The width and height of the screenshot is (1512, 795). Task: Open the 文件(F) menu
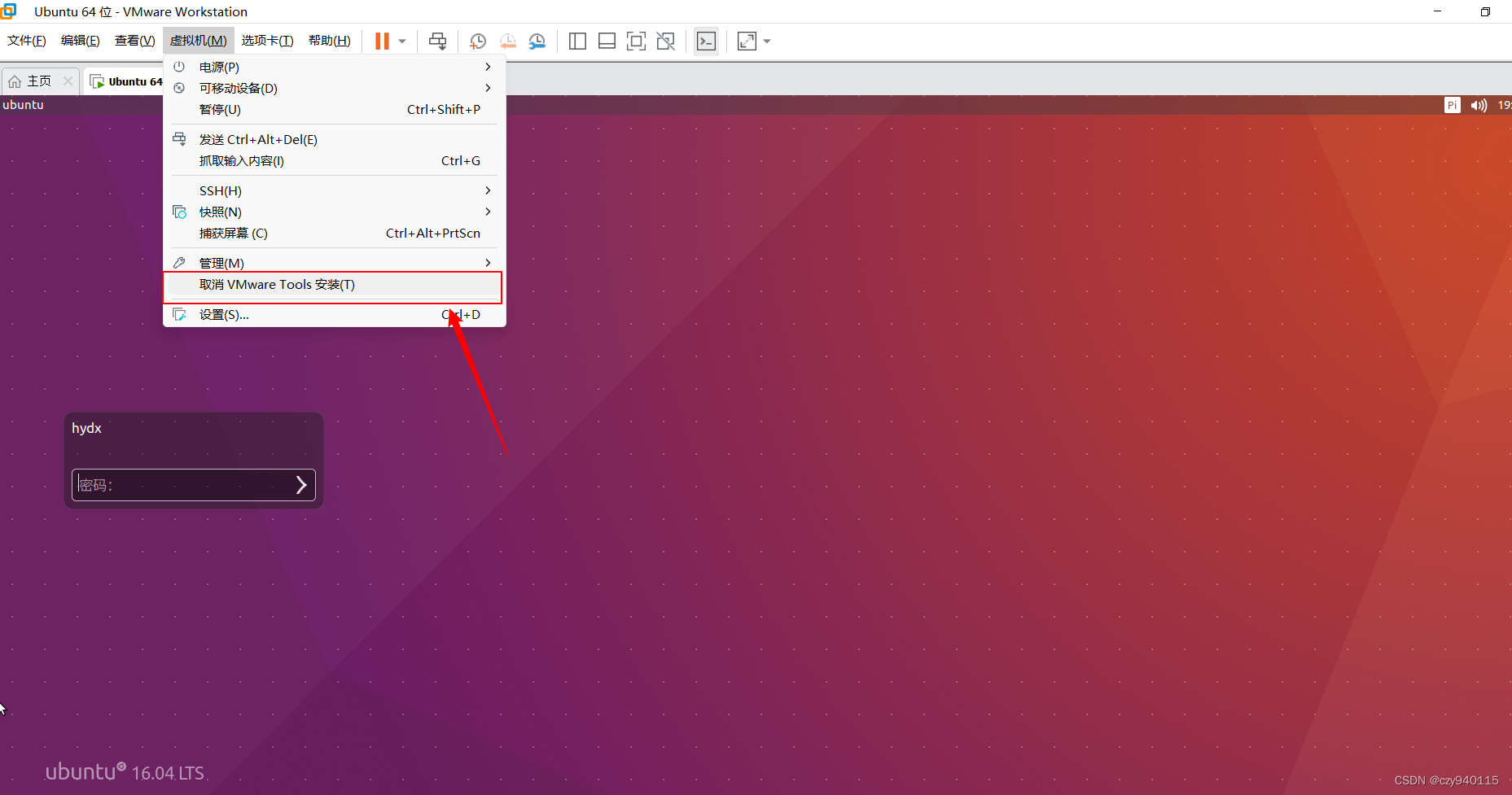(27, 41)
